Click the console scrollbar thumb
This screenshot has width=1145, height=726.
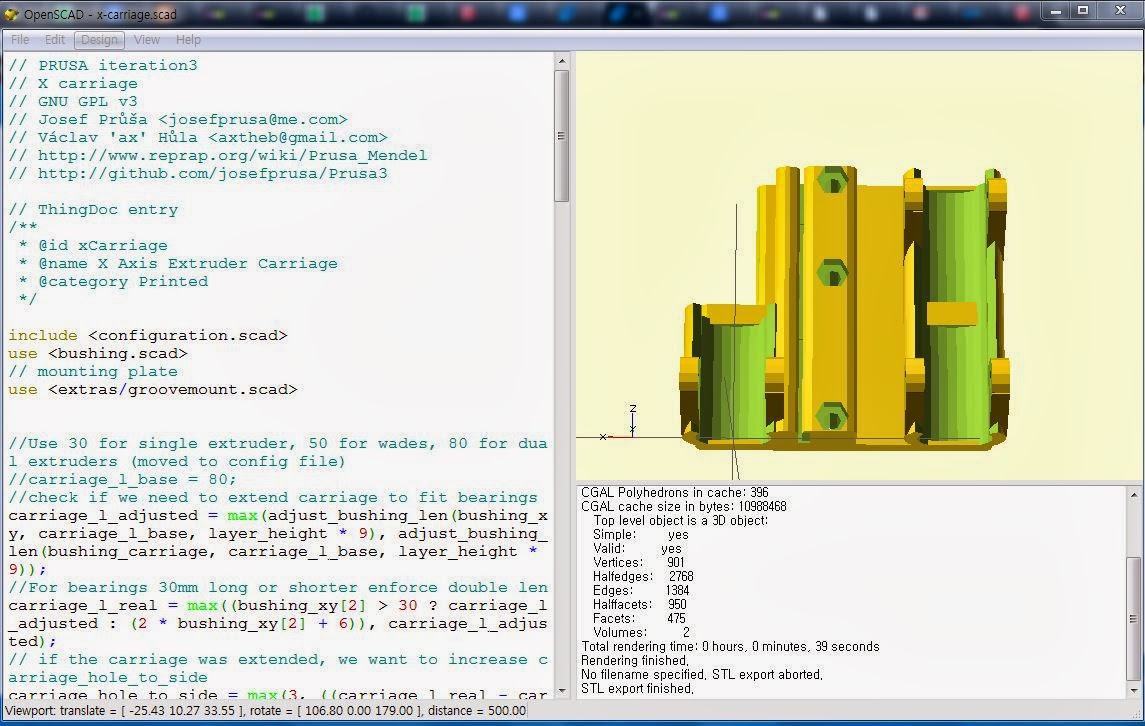1133,619
